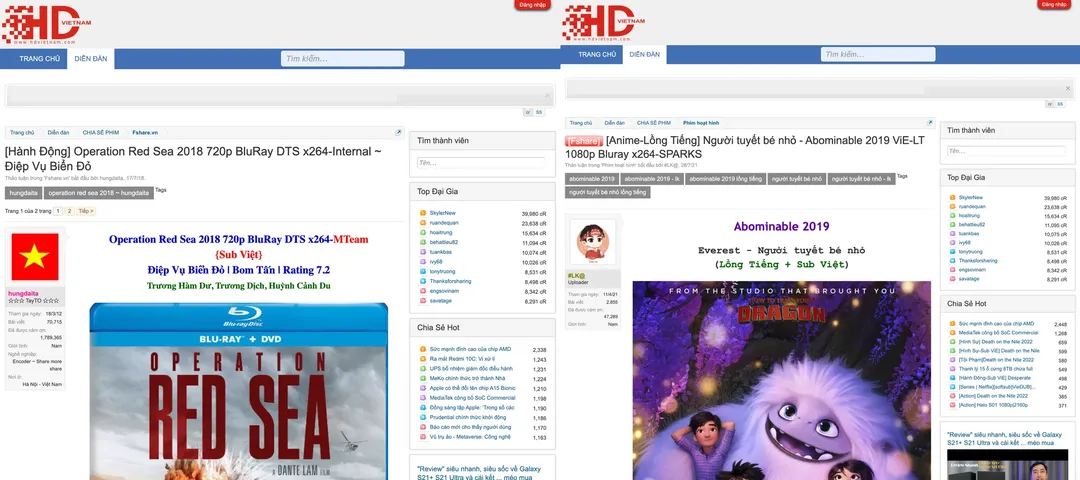The image size is (1080, 480).
Task: Click the Operation Red Sea Blu-ray cover image
Action: click(x=240, y=390)
